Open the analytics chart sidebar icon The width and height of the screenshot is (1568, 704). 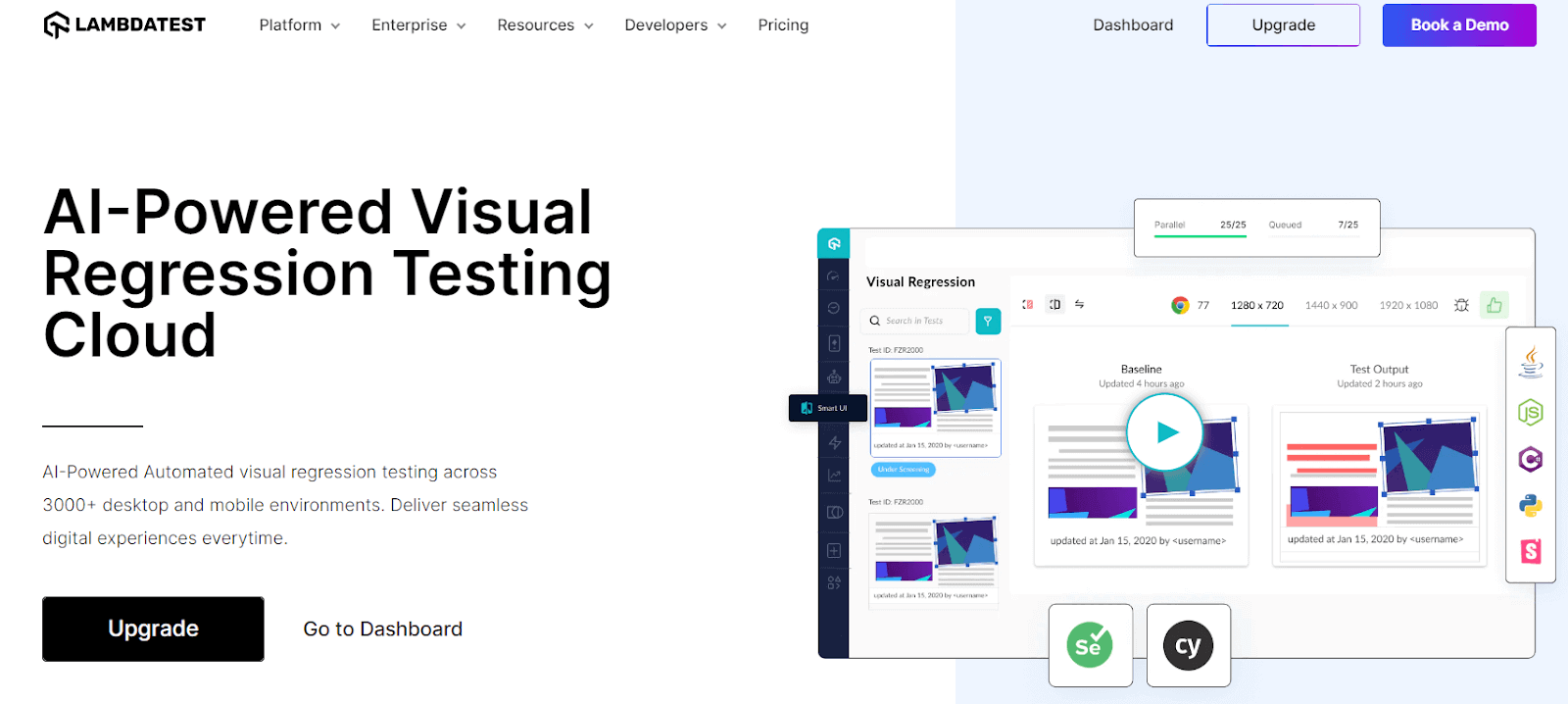click(834, 476)
